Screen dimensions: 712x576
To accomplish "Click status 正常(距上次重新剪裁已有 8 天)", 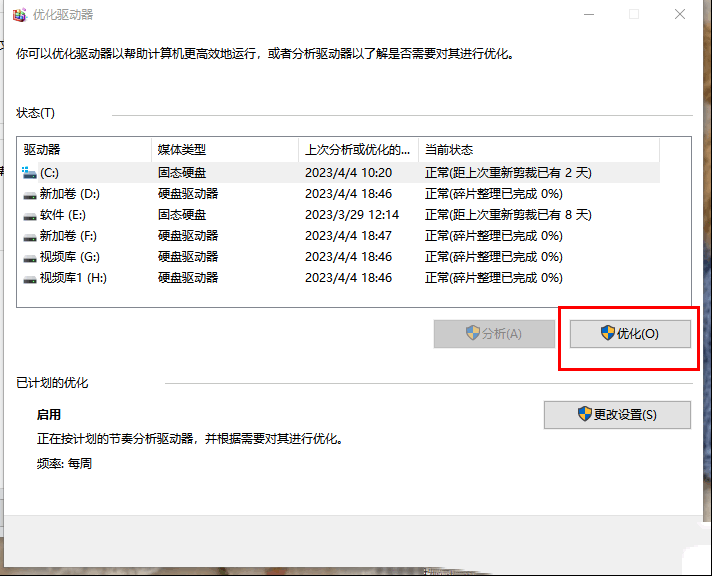I will (508, 215).
